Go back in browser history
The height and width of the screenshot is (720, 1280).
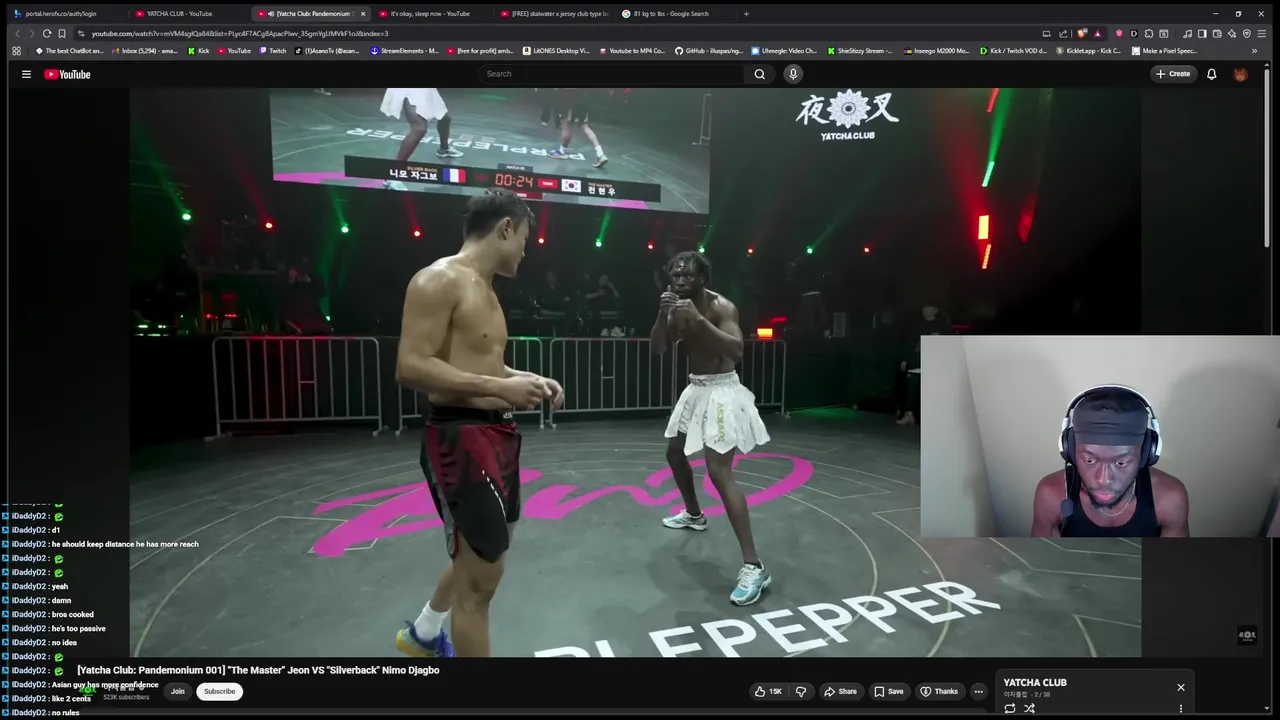coord(17,33)
